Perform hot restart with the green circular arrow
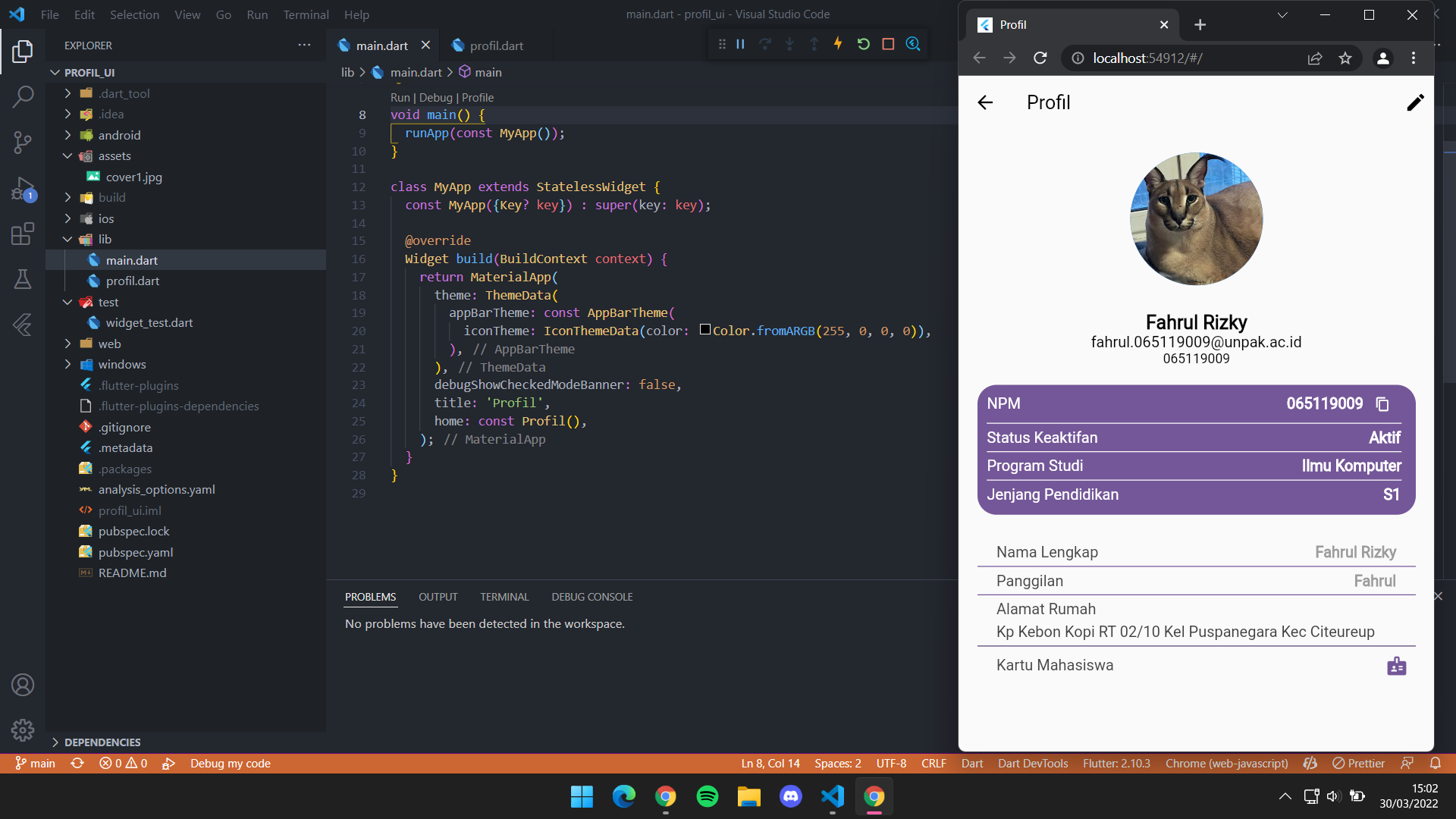The width and height of the screenshot is (1456, 819). point(864,44)
